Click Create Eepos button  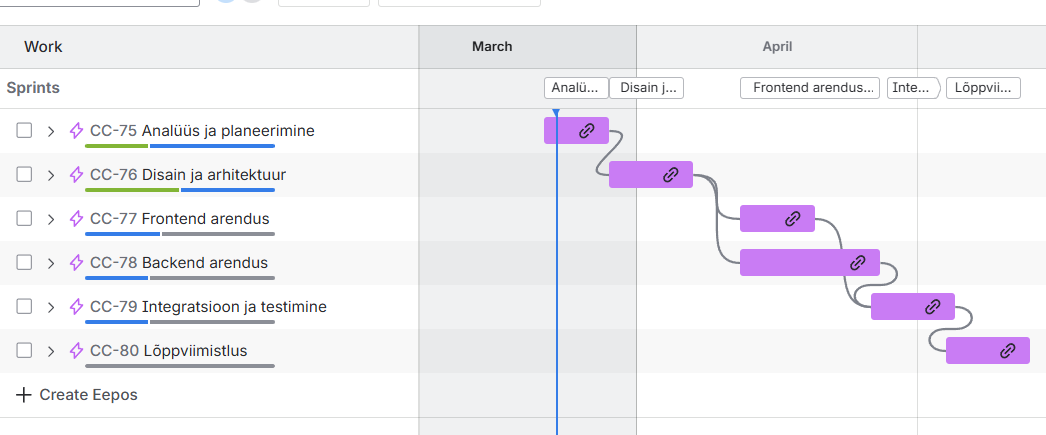click(77, 395)
